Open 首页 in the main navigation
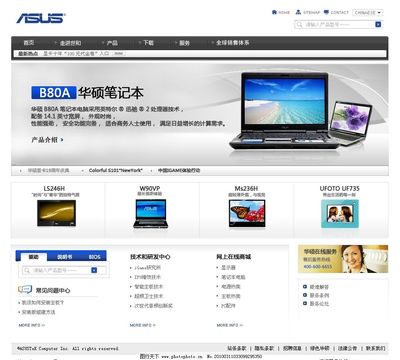Image resolution: width=400 pixels, height=360 pixels. 29,43
